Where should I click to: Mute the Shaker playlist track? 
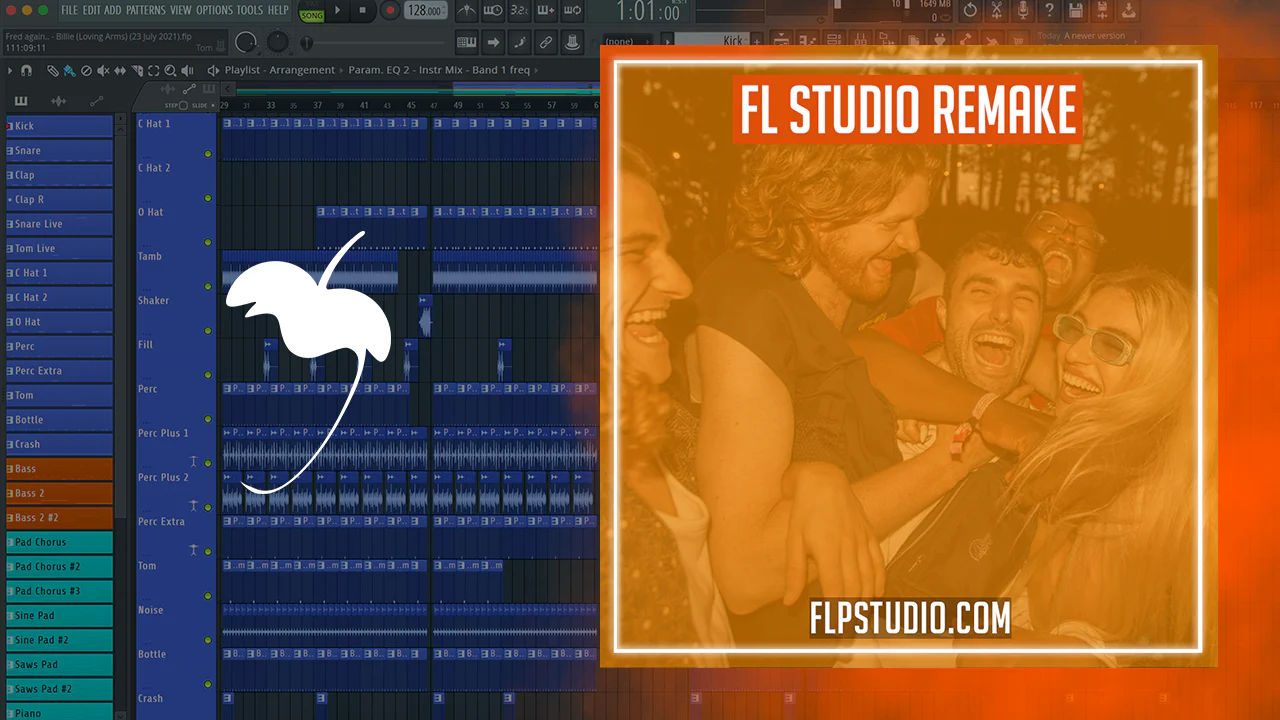208,330
